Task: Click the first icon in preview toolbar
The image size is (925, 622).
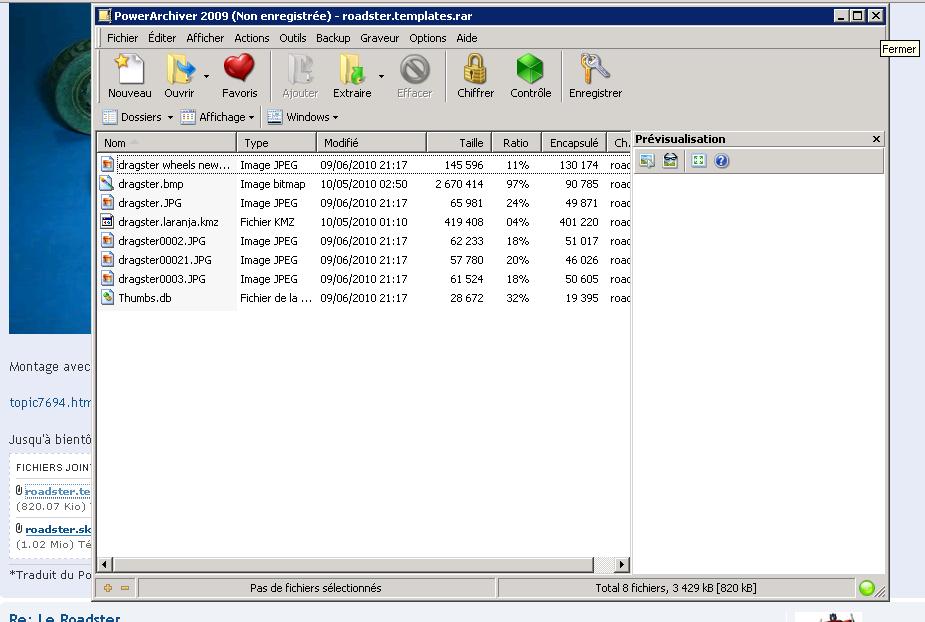Action: (646, 161)
